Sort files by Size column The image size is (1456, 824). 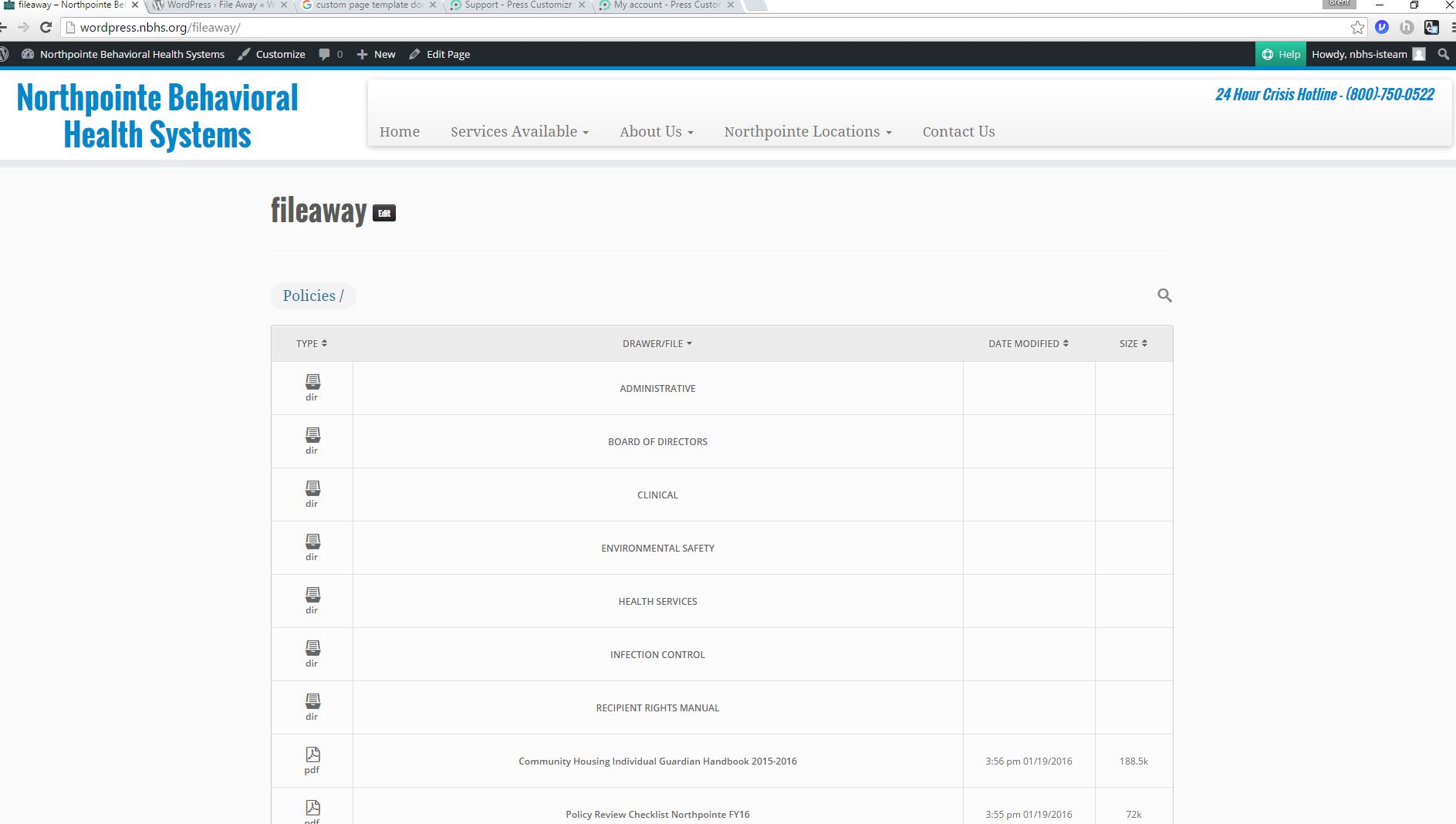coord(1133,343)
